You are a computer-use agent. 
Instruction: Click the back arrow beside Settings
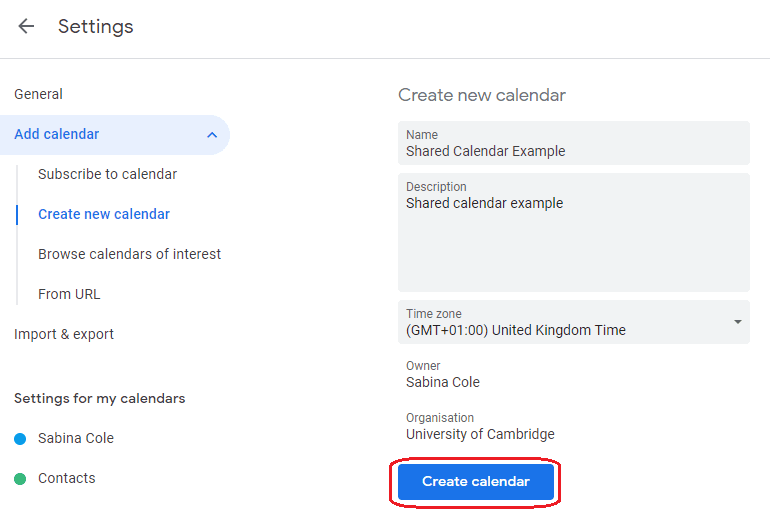click(26, 27)
